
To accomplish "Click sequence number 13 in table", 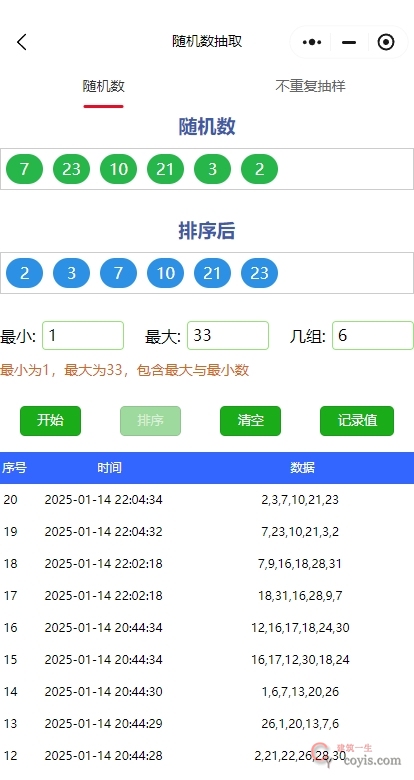I will (x=10, y=723).
